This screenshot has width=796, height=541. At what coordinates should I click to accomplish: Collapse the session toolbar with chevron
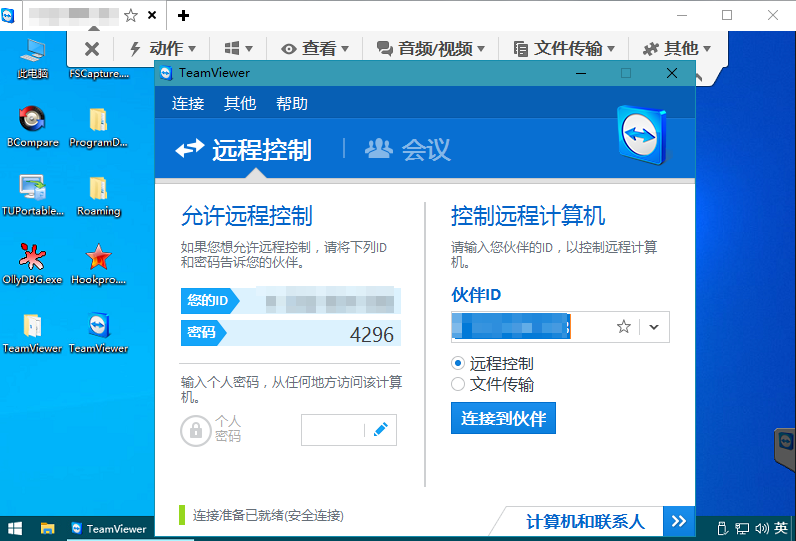699,78
